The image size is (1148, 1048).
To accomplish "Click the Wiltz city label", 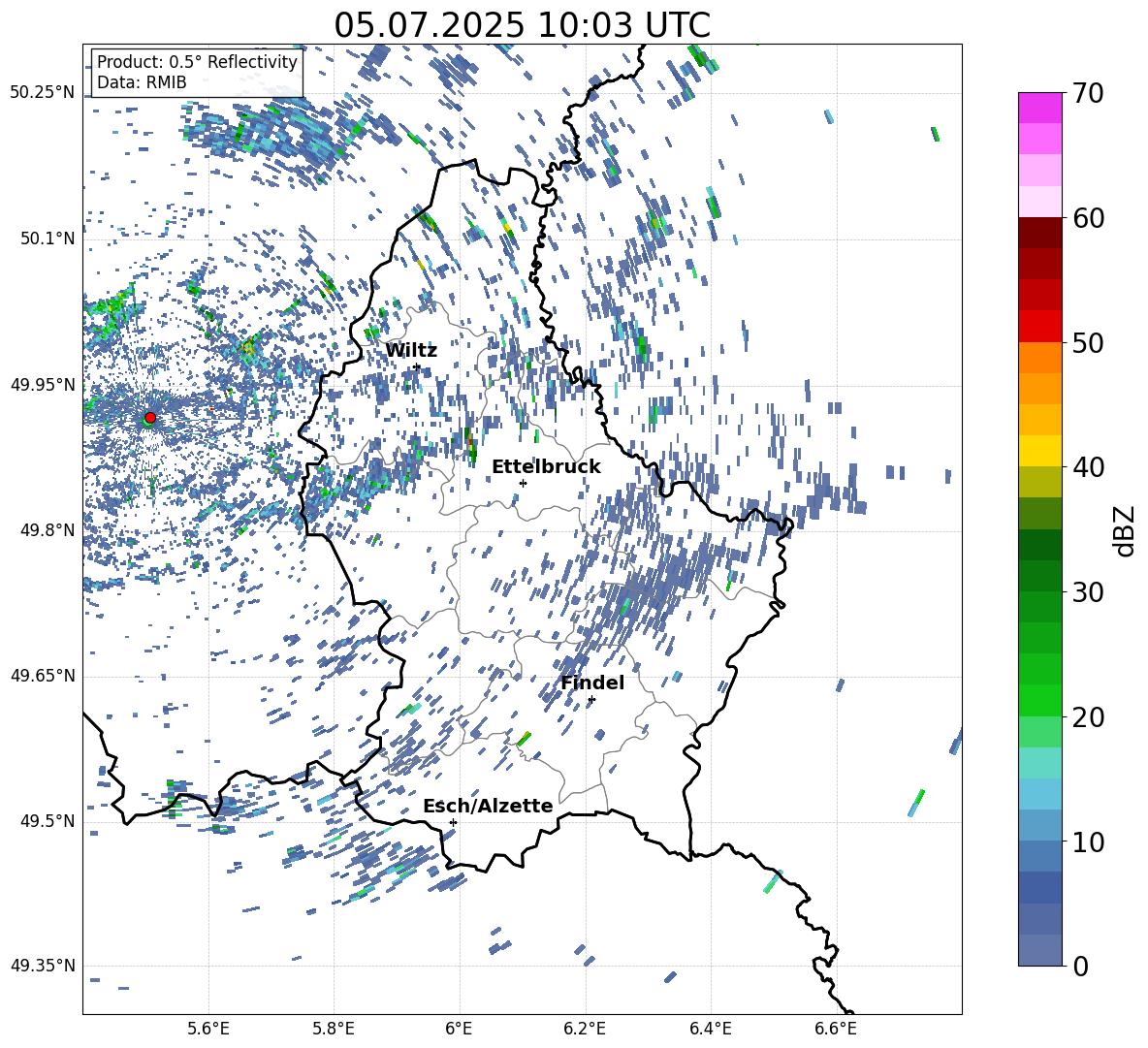I will (x=411, y=351).
